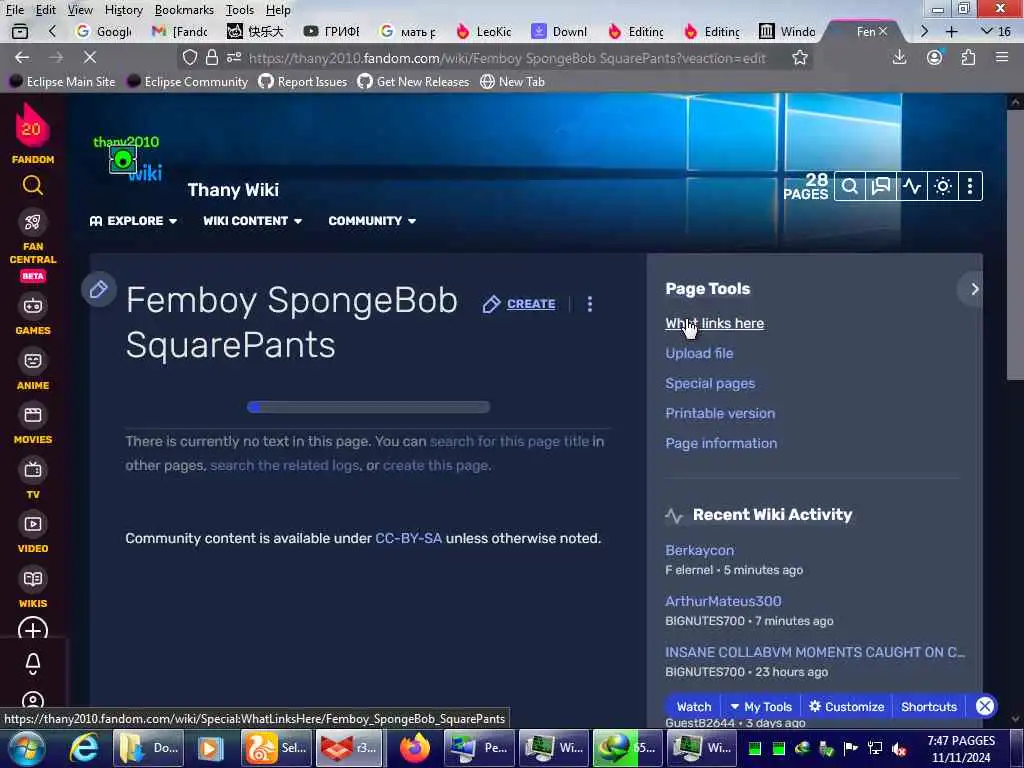Expand the Wiki Content menu
The width and height of the screenshot is (1024, 768).
coord(252,221)
